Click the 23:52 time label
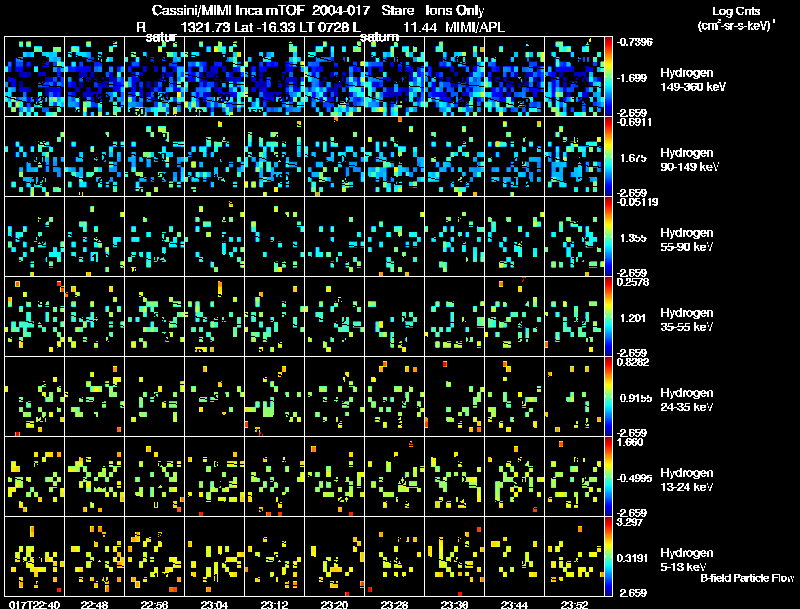The width and height of the screenshot is (800, 609). (x=574, y=604)
